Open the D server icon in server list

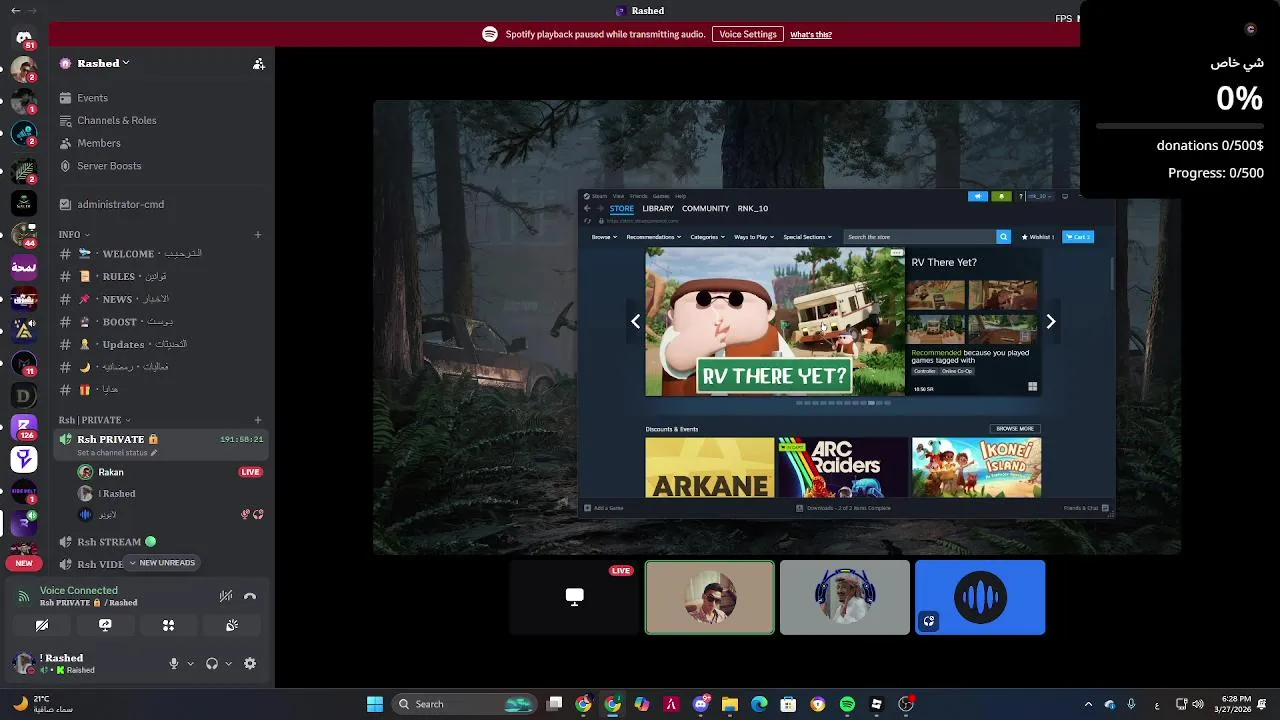coord(24,396)
